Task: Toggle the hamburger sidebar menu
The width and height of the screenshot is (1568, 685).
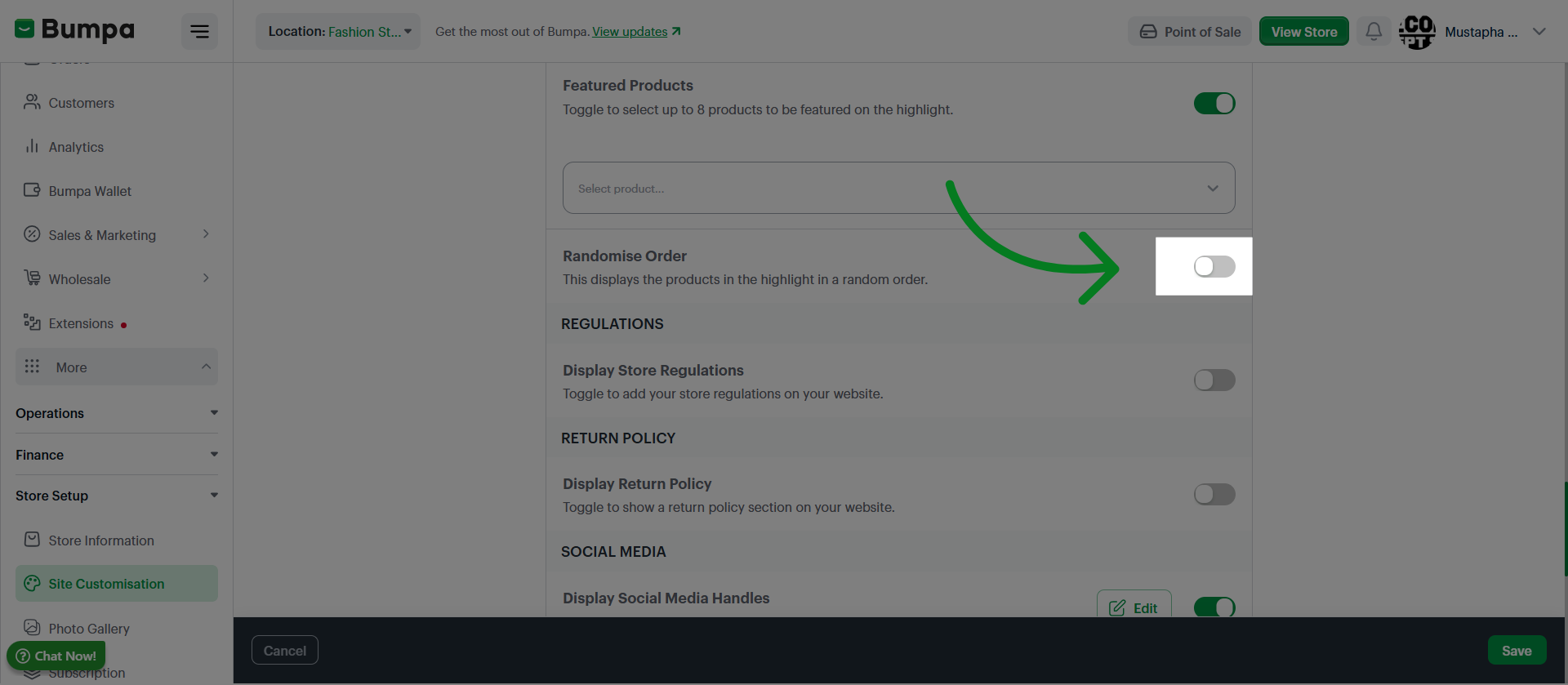Action: (x=199, y=32)
